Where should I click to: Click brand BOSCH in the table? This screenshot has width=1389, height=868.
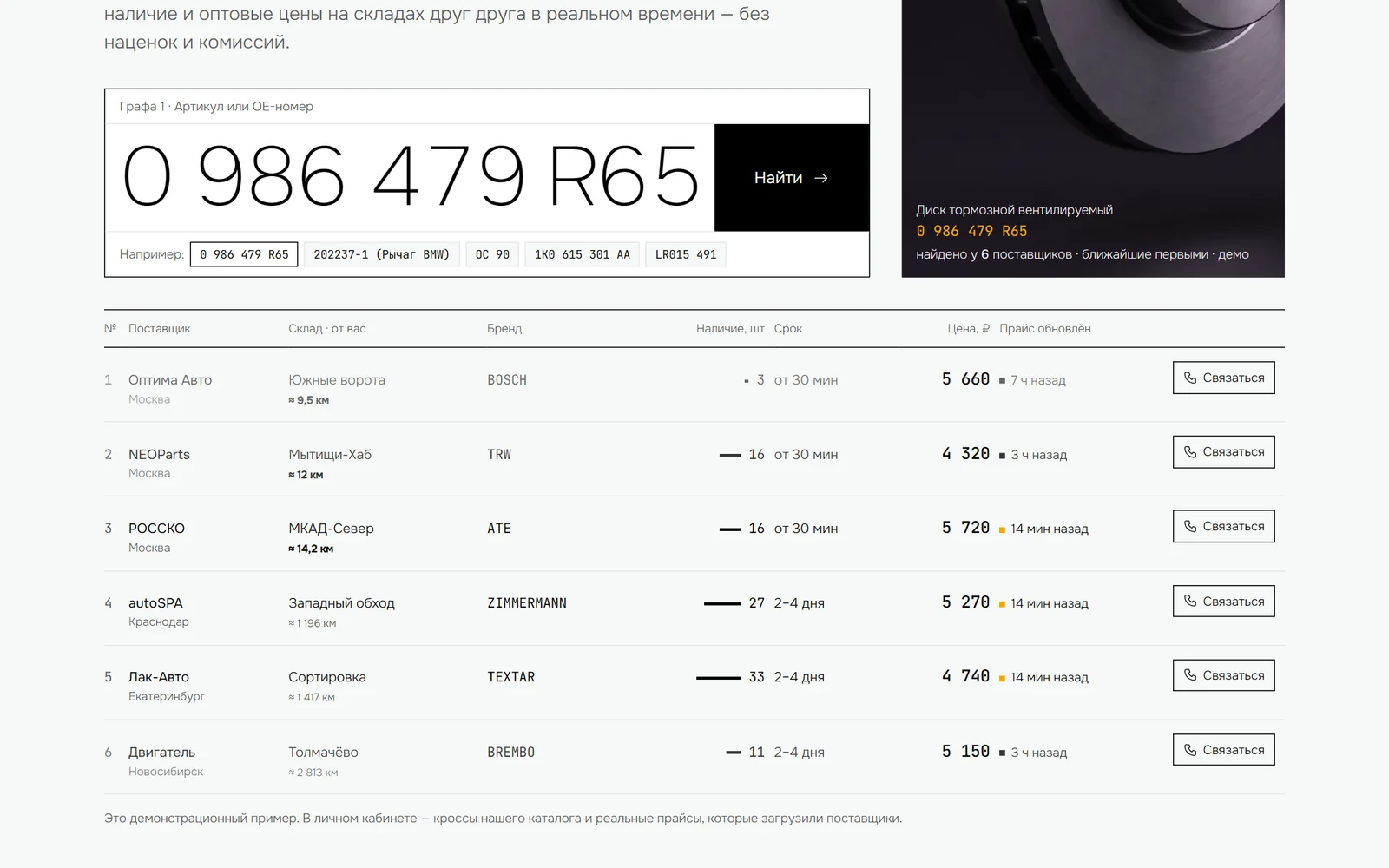[x=507, y=380]
